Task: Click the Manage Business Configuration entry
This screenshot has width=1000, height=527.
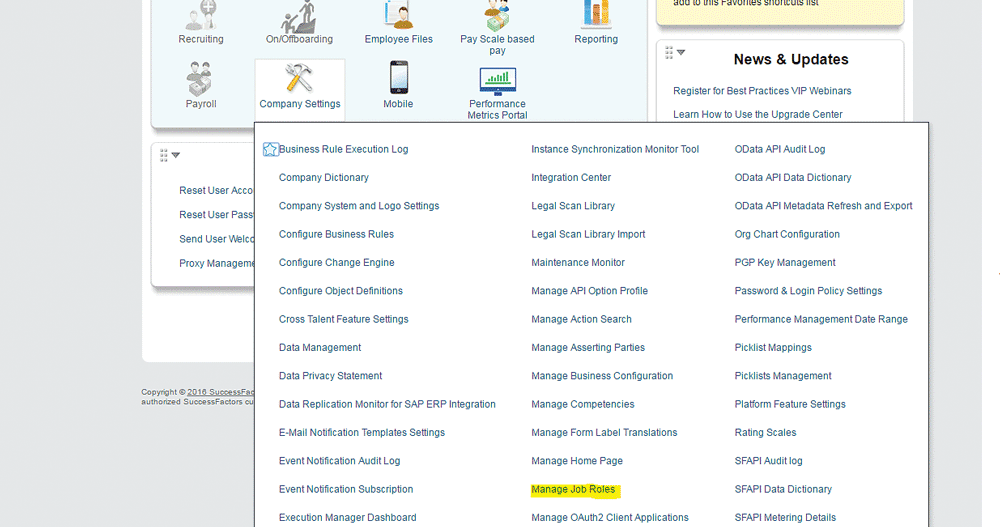Action: pos(602,376)
